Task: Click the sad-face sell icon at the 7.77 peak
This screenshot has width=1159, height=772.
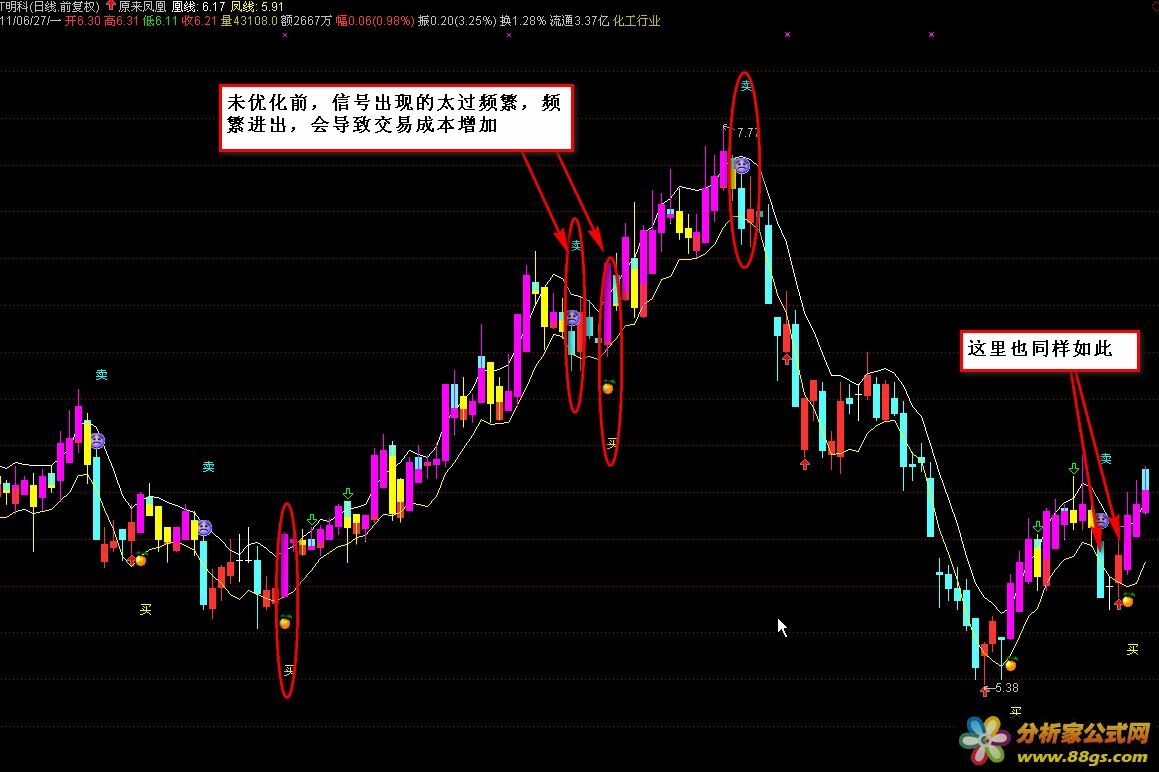Action: point(741,165)
